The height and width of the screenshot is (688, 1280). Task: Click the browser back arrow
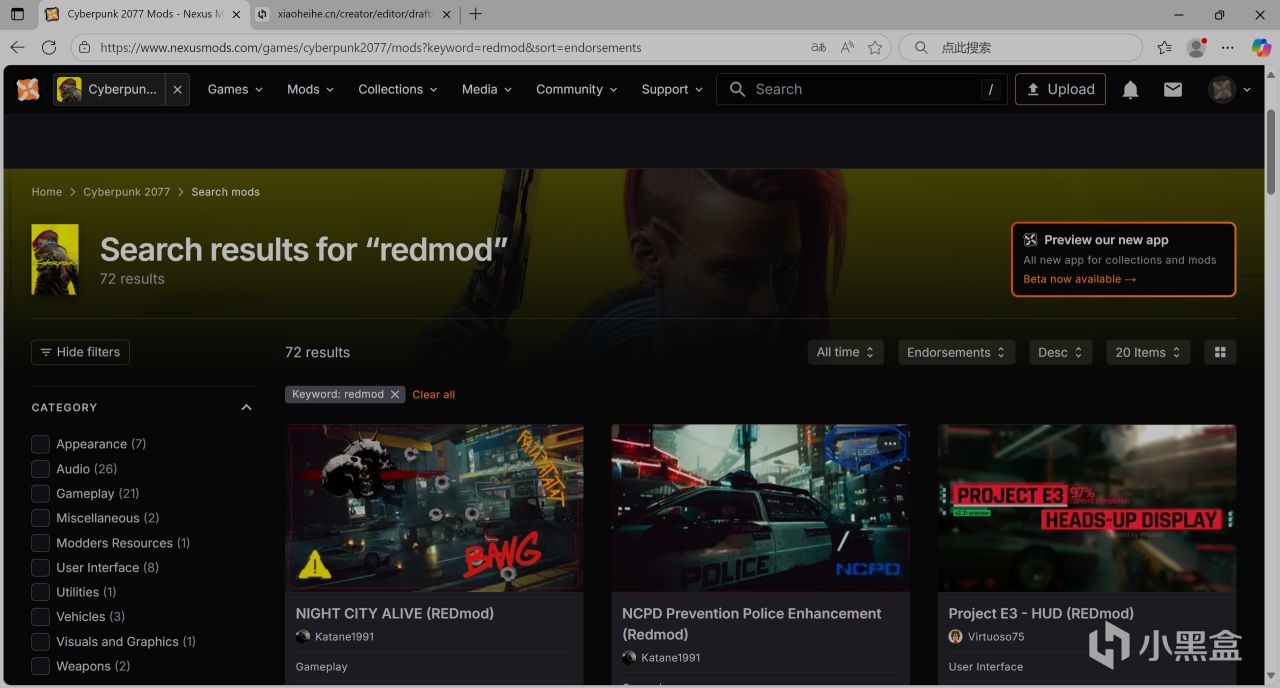click(17, 47)
